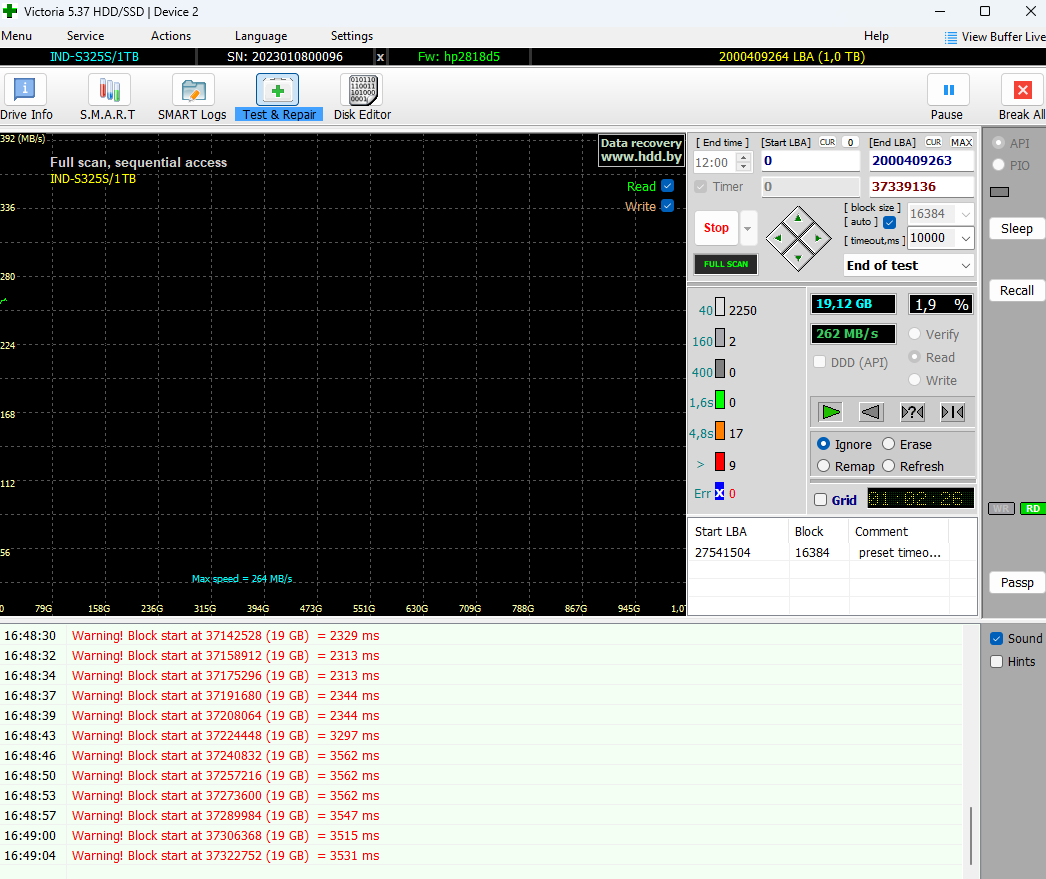
Task: Click the left arrow on navigation diamond
Action: pyautogui.click(x=778, y=238)
